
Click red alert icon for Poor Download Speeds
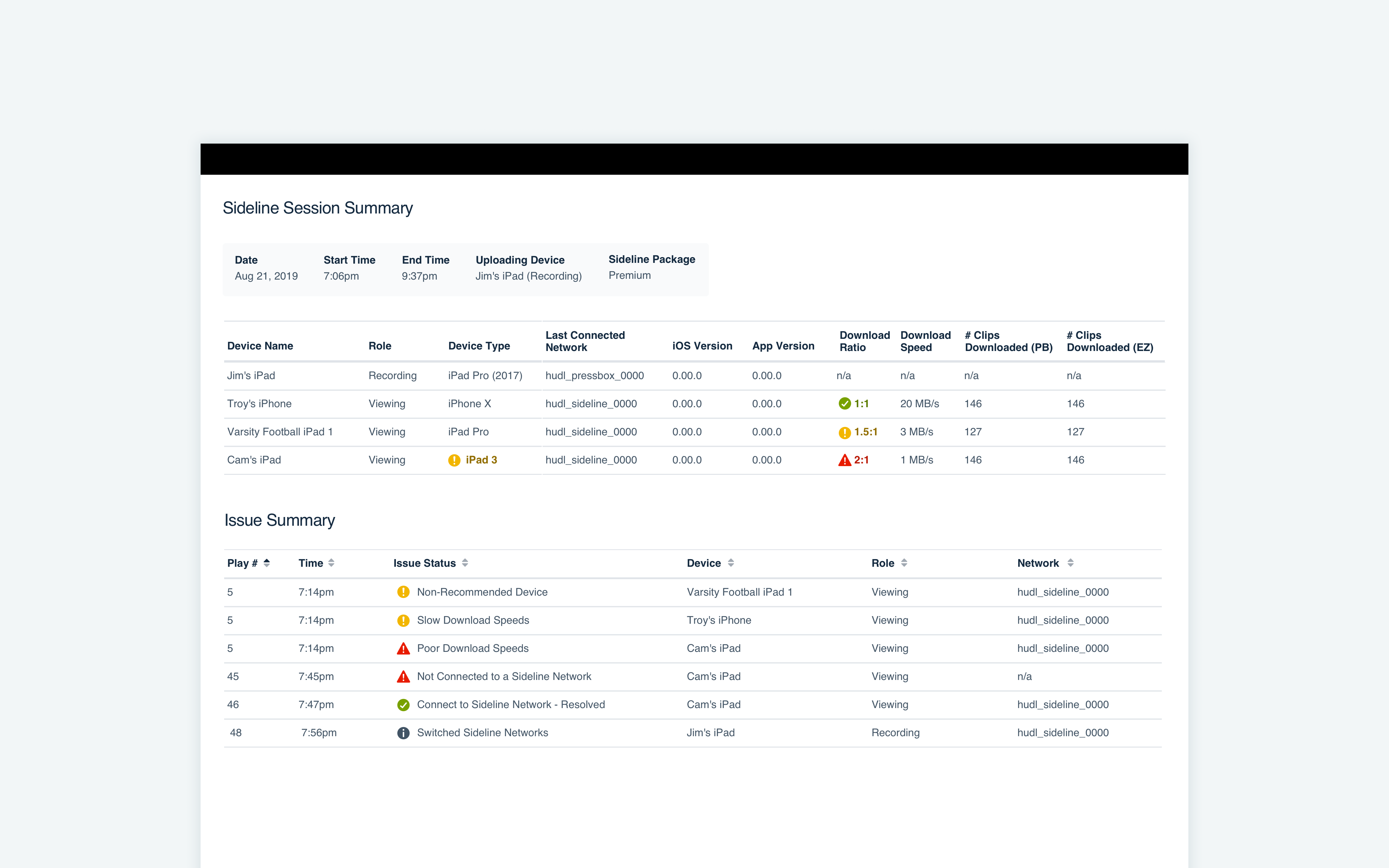coord(403,648)
